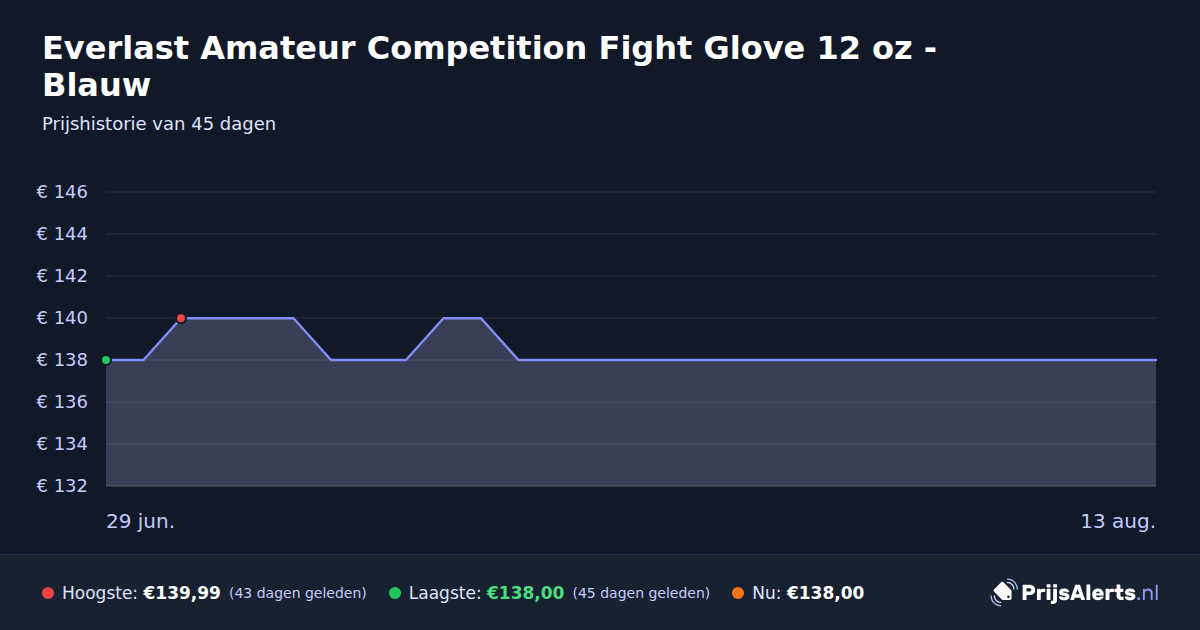Click the 29 jun. start date label
The width and height of the screenshot is (1200, 630).
(x=141, y=522)
